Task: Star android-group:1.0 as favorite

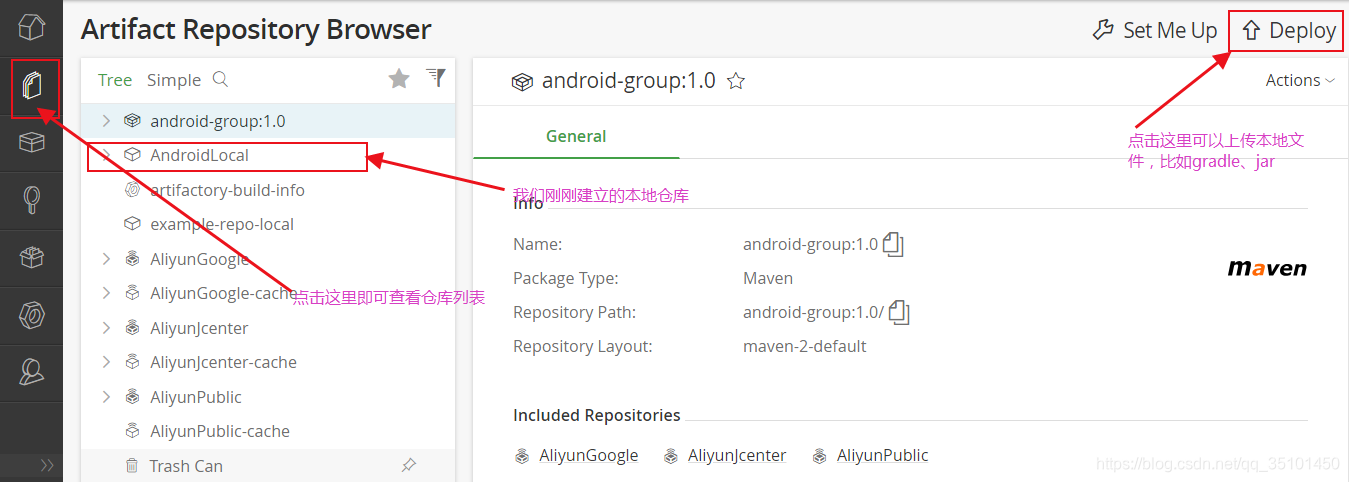Action: click(x=736, y=82)
